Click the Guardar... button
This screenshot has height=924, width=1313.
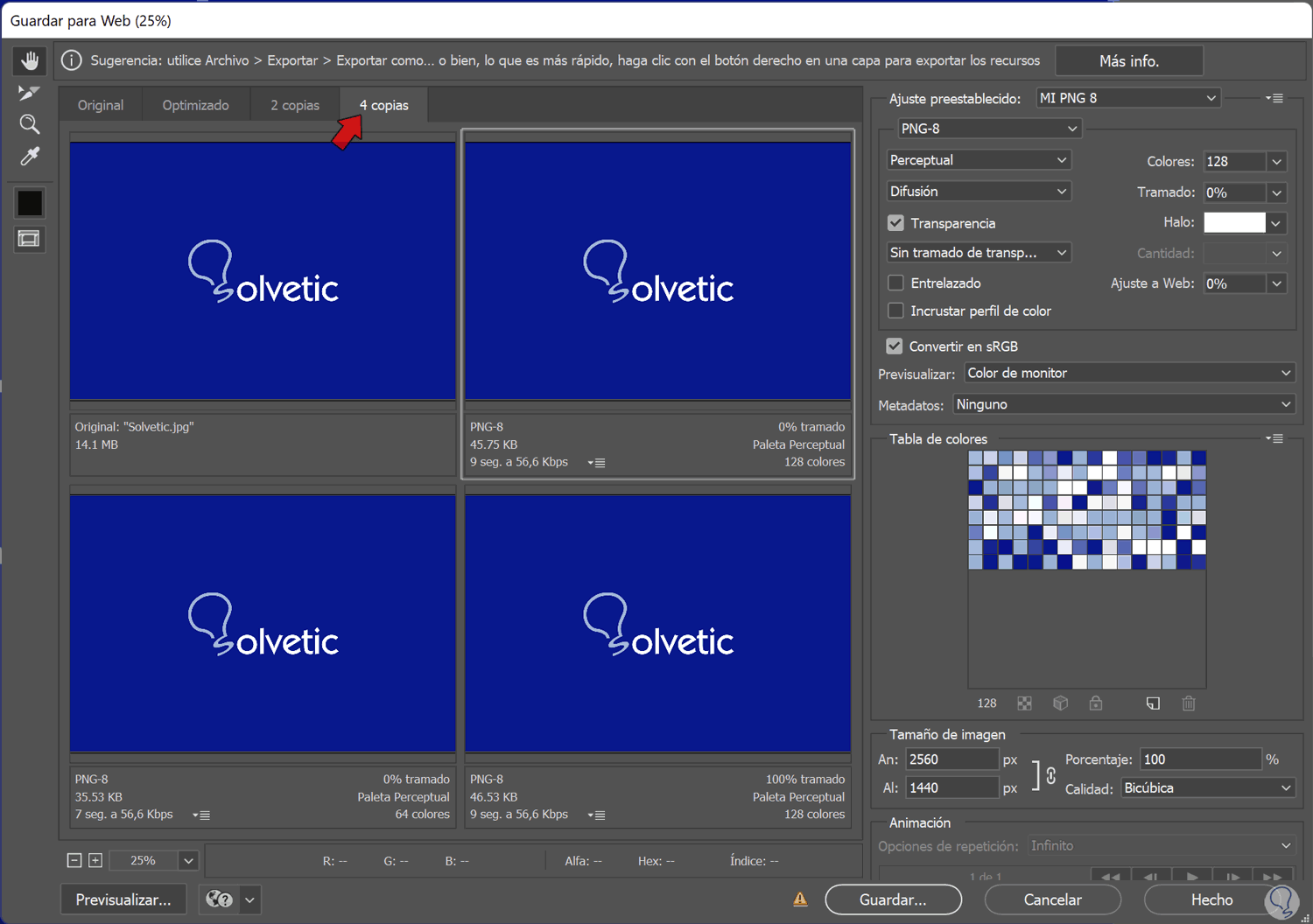893,899
